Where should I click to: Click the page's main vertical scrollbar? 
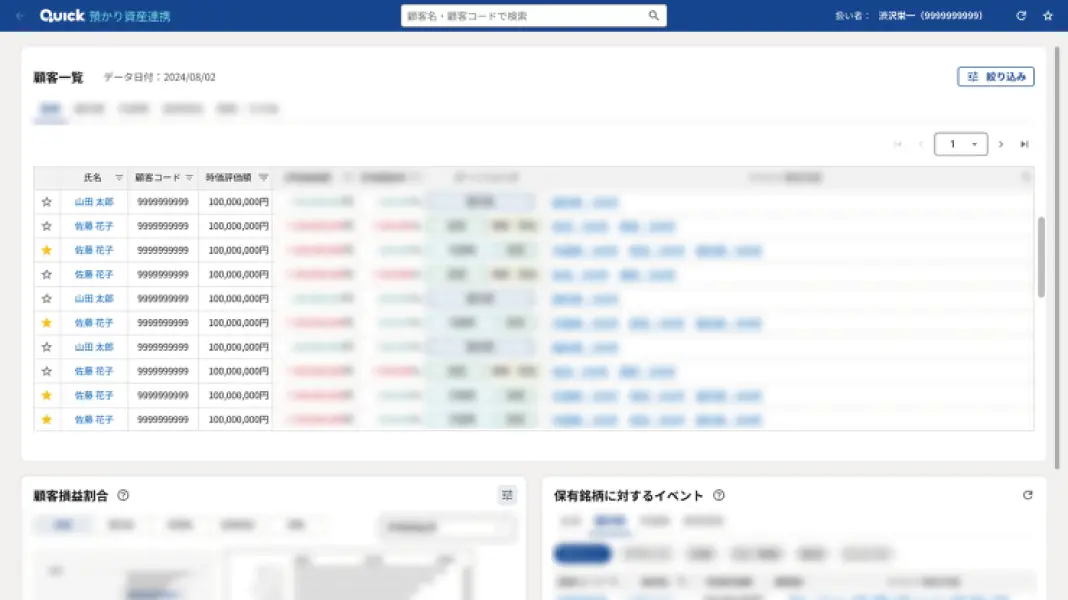click(1057, 258)
